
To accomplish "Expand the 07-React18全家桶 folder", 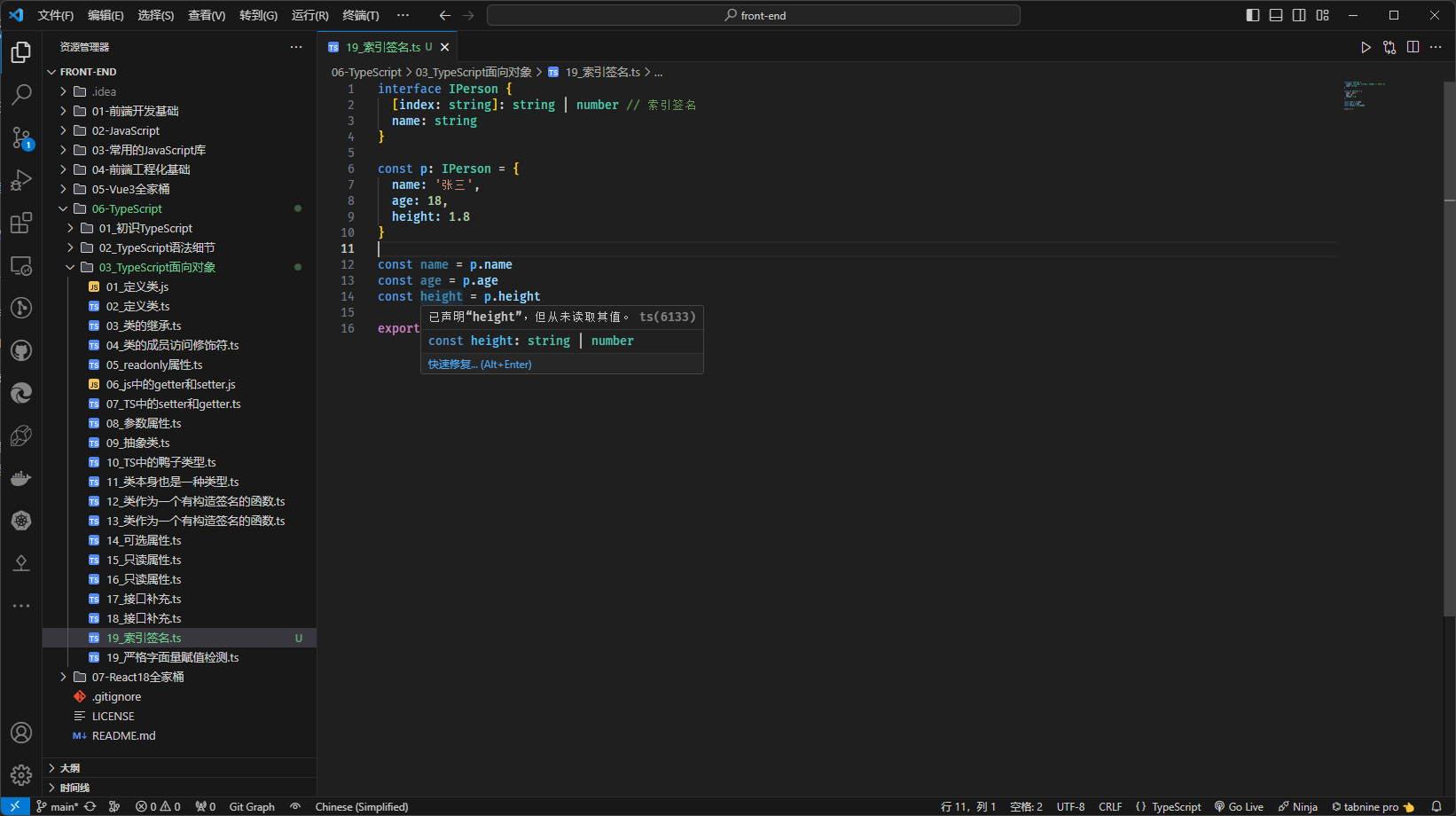I will pyautogui.click(x=137, y=677).
